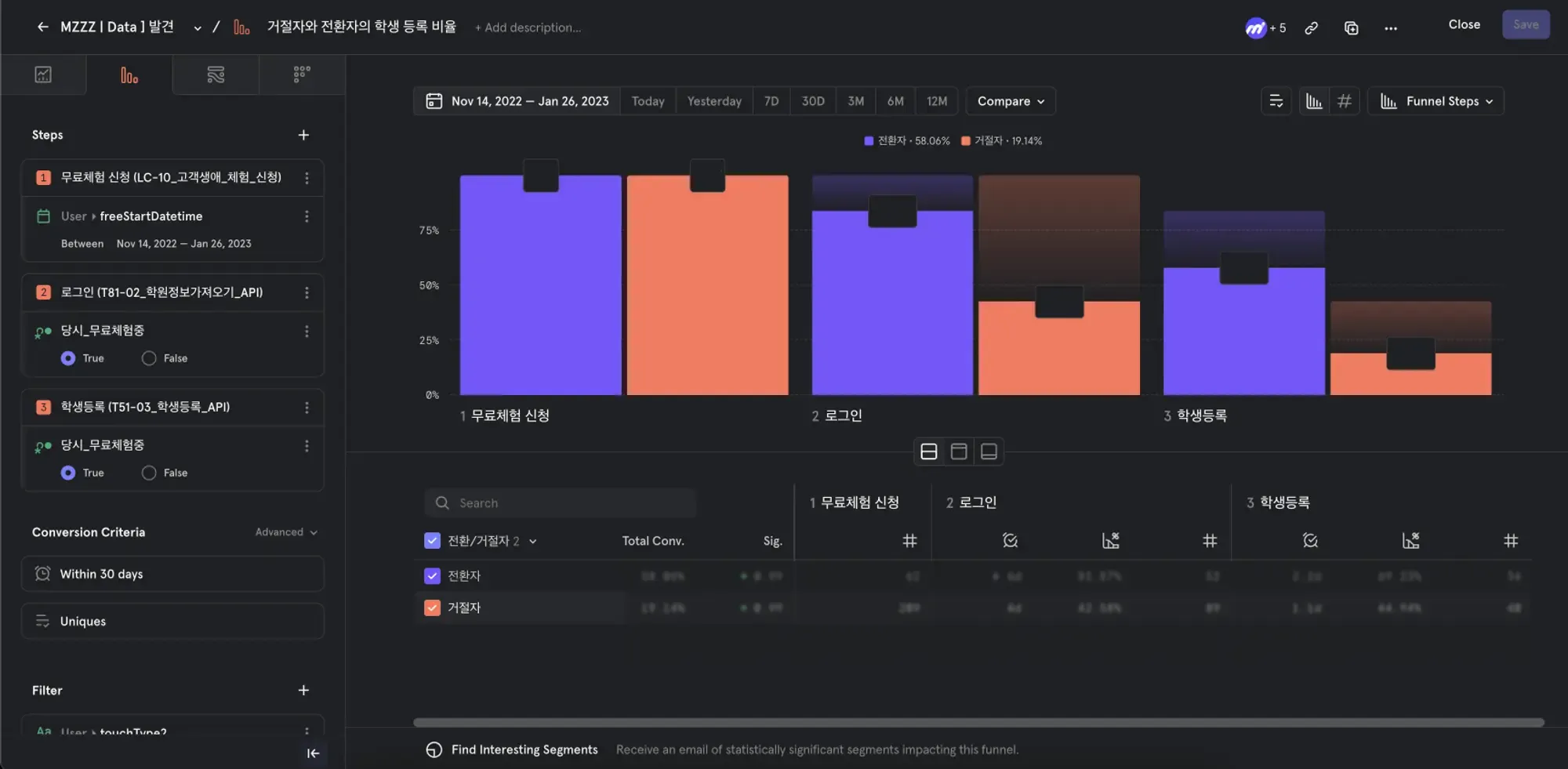Show the number count view icon

pyautogui.click(x=1345, y=101)
